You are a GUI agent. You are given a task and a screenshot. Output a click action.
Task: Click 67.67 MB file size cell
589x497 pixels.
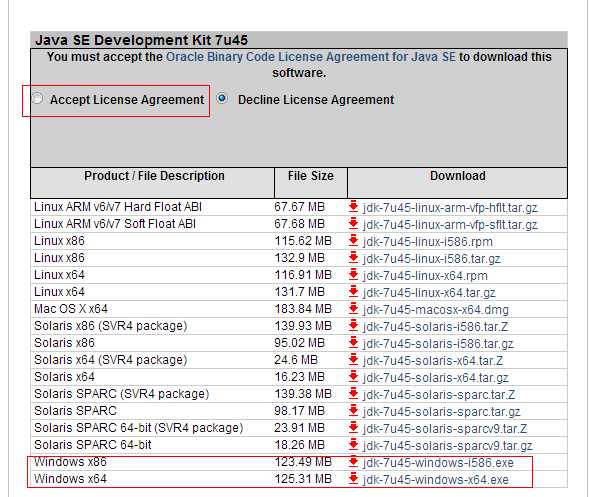(x=299, y=207)
